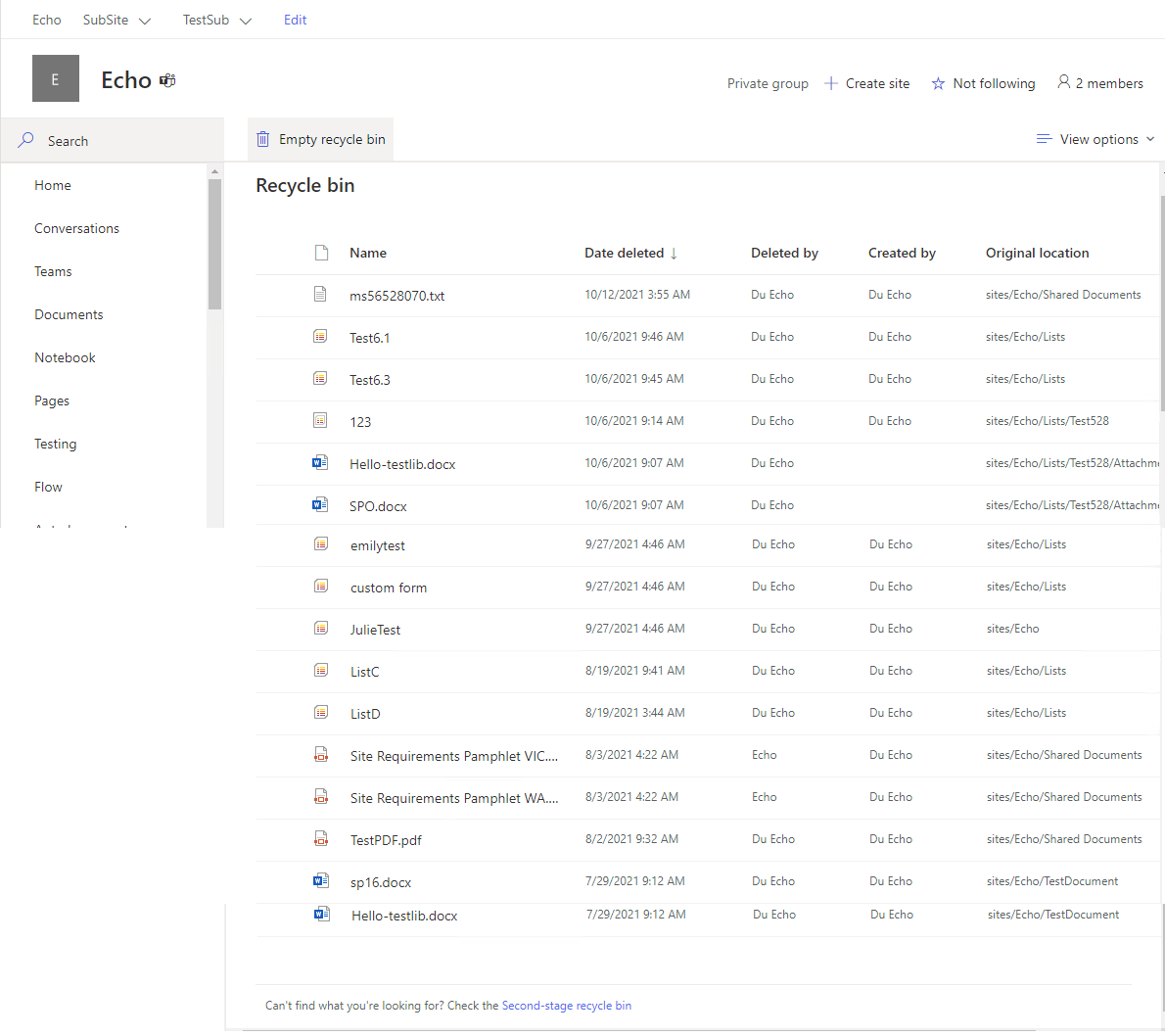Open Documents from the left navigation
The width and height of the screenshot is (1165, 1036).
[69, 314]
